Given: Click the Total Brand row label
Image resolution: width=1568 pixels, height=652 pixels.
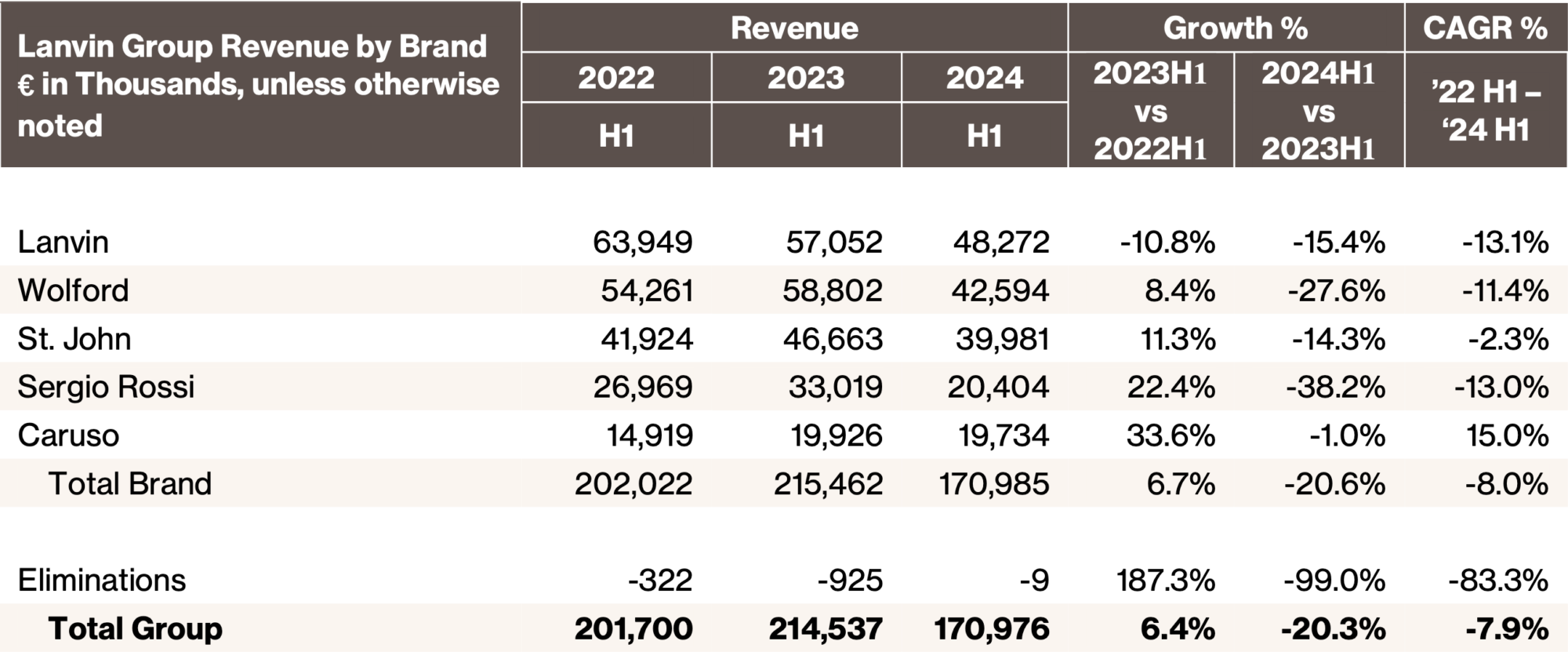Looking at the screenshot, I should (130, 483).
